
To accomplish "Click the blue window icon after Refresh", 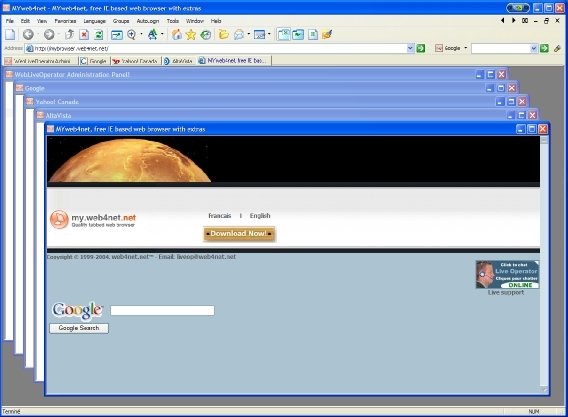I will click(117, 34).
